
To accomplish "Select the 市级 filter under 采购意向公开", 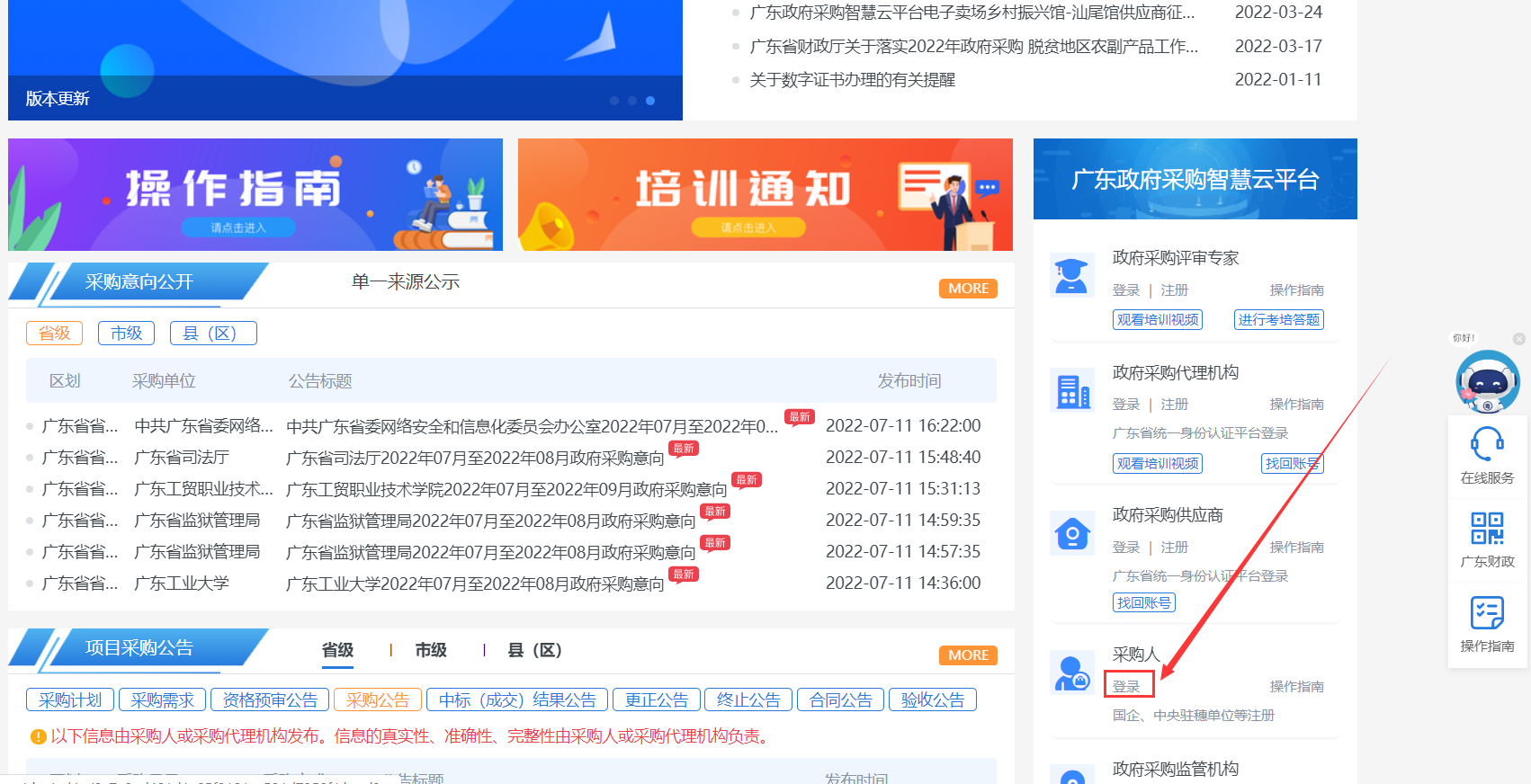I will coord(126,334).
